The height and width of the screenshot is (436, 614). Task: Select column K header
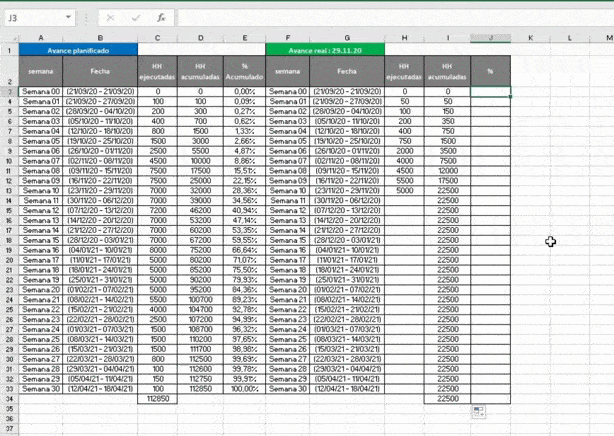point(531,38)
